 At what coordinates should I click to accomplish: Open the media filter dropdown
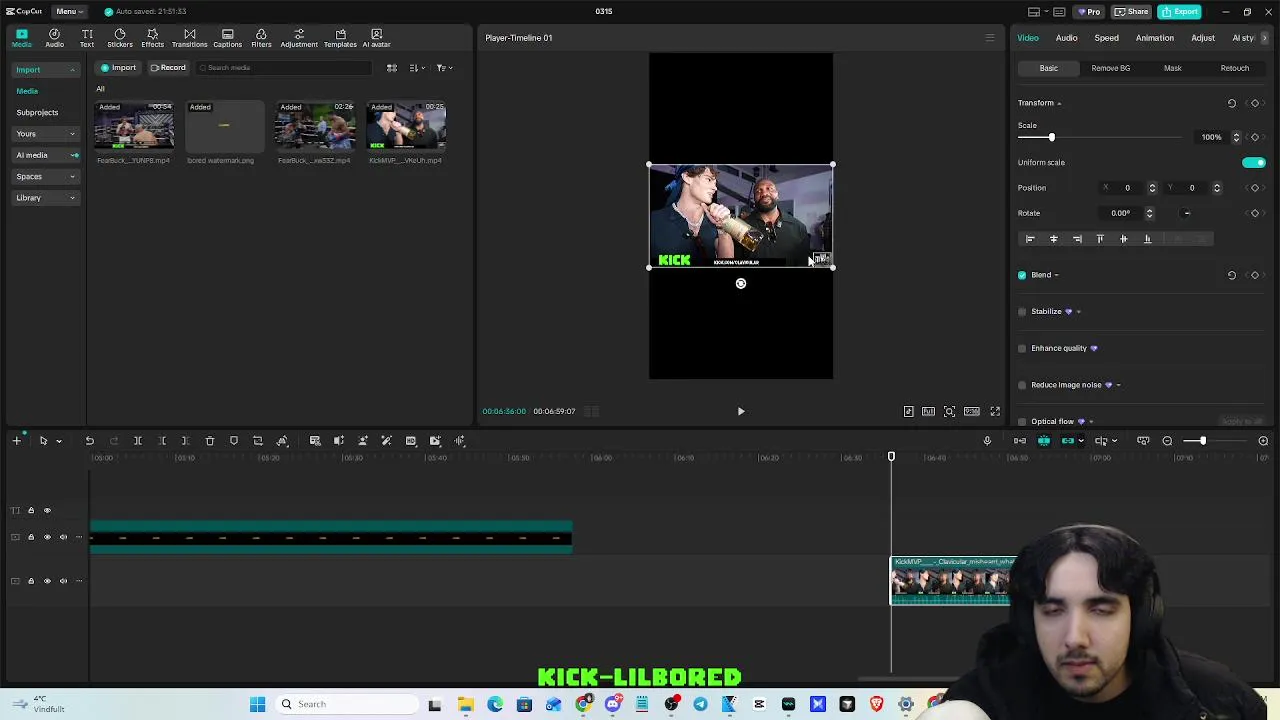click(x=444, y=68)
